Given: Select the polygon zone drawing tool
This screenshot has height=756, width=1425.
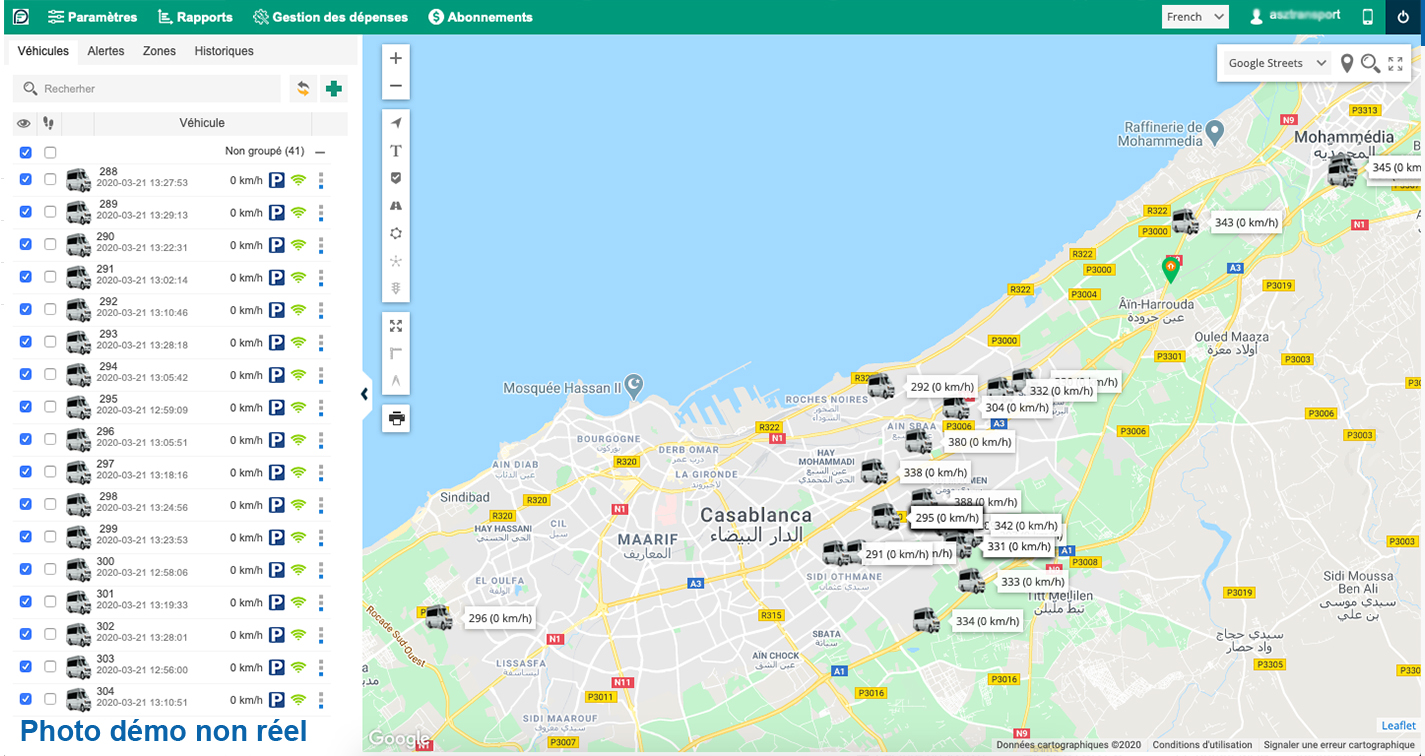Looking at the screenshot, I should tap(396, 233).
